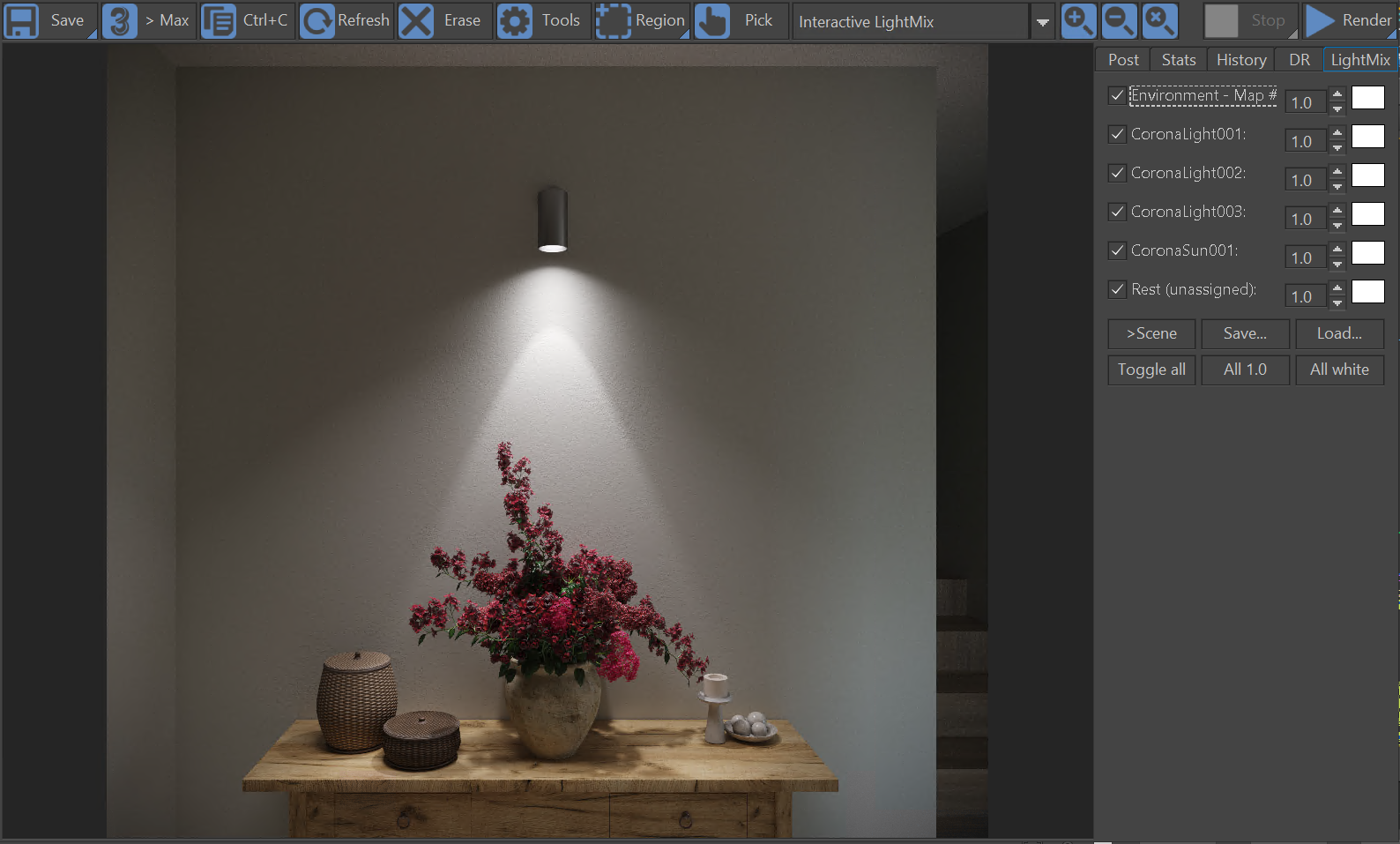Increase Environment intensity with up arrow
This screenshot has height=844, width=1400.
click(1337, 93)
